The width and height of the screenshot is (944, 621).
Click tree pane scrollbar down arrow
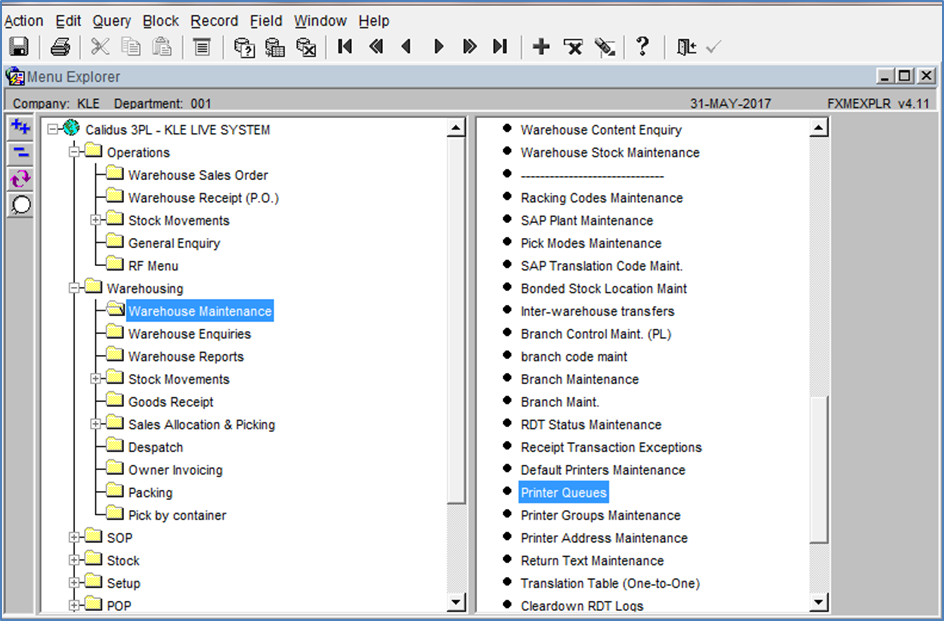pos(456,602)
